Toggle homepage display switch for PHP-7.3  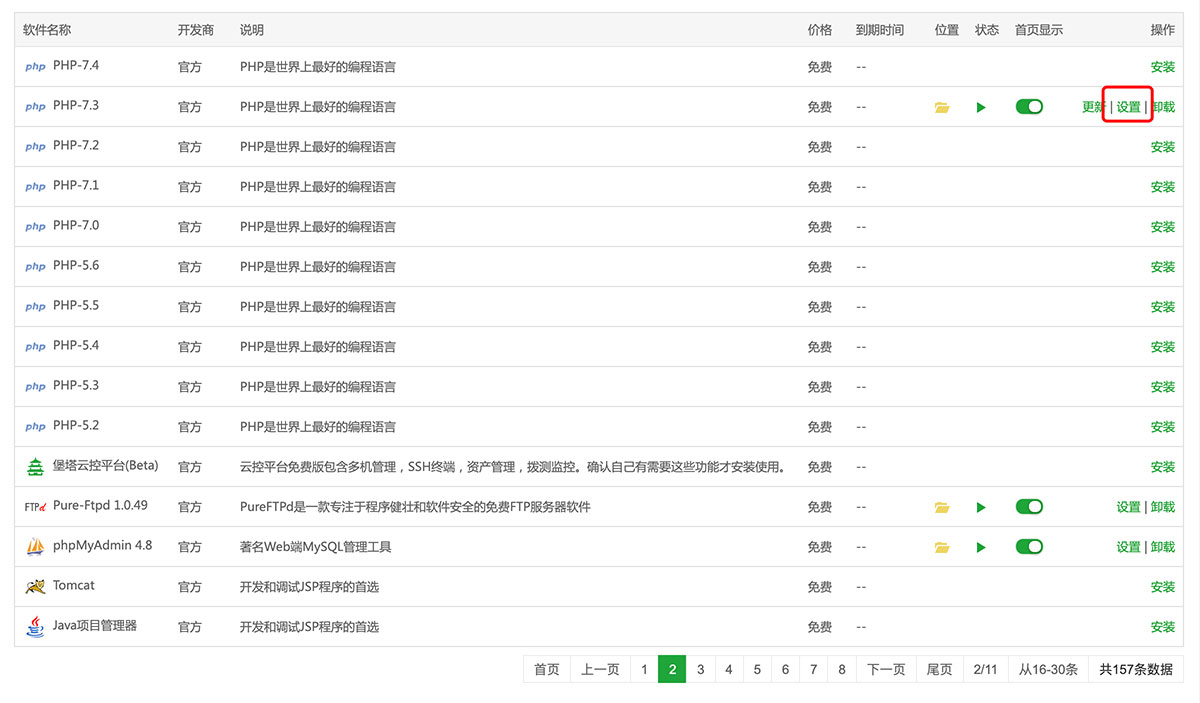[1029, 106]
